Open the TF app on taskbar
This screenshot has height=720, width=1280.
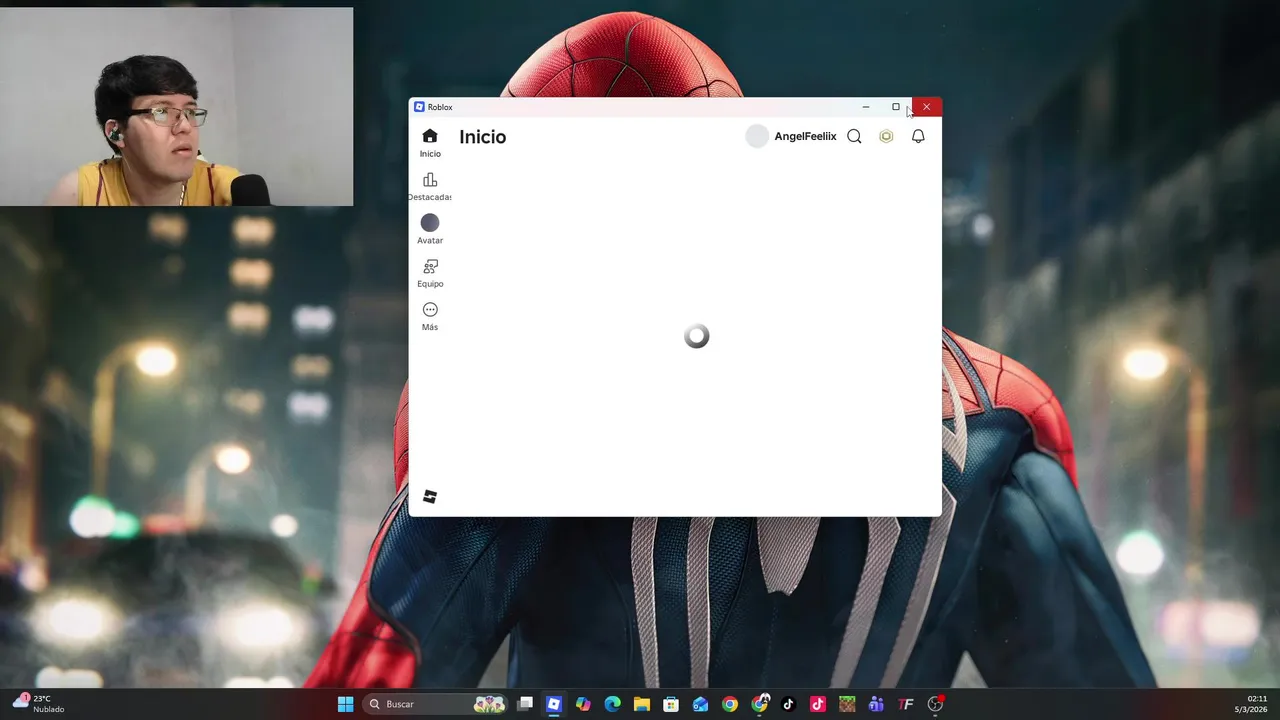[906, 704]
